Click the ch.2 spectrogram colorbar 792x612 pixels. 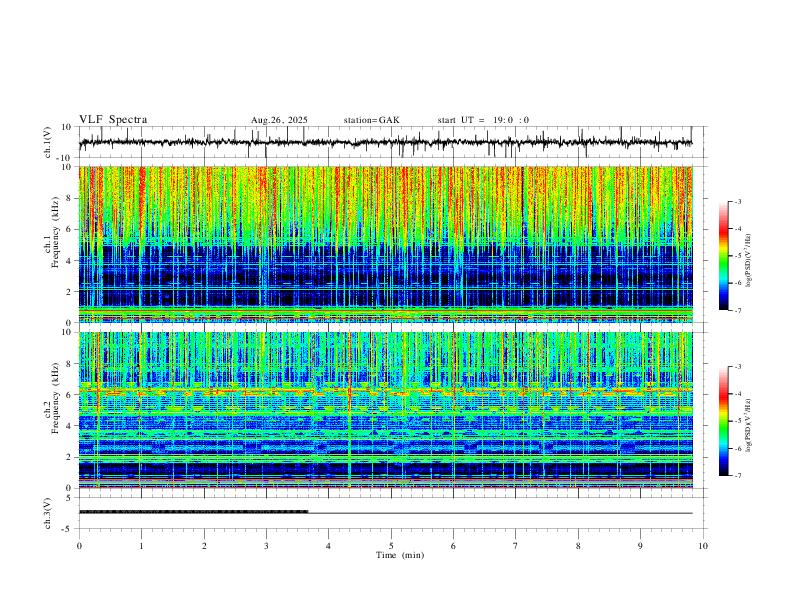click(x=724, y=421)
